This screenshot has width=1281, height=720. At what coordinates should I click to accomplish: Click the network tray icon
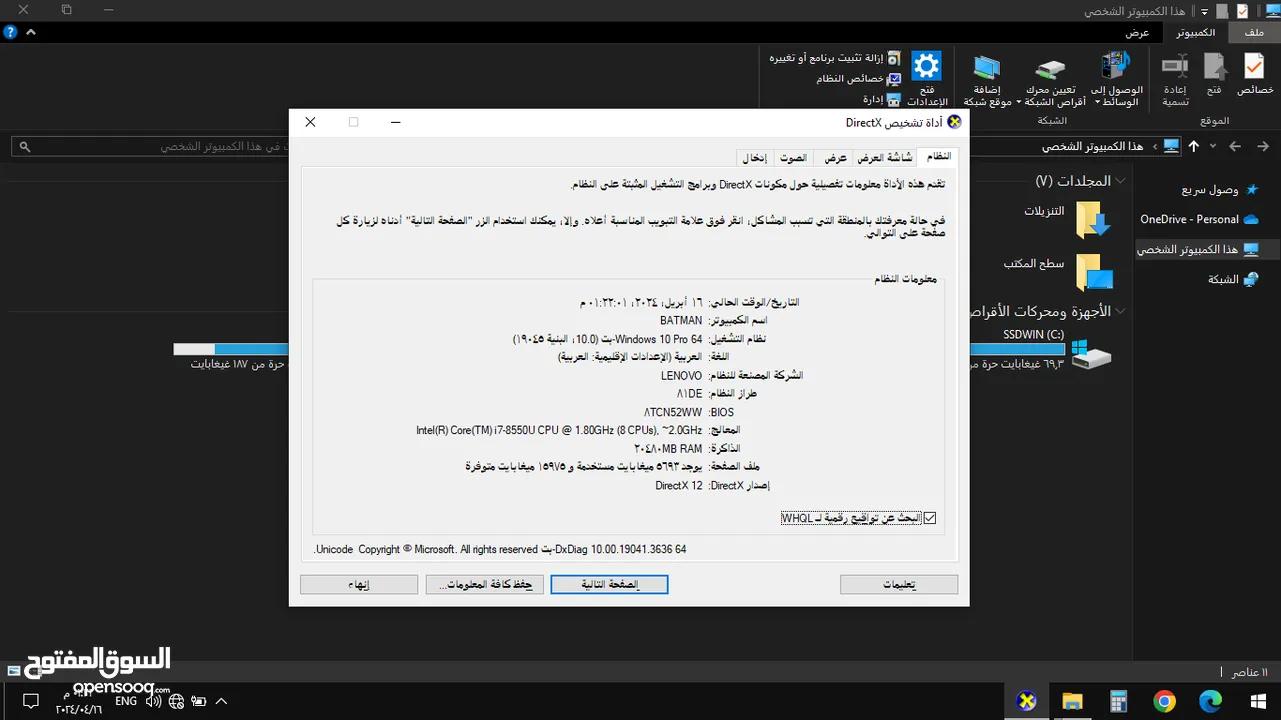pyautogui.click(x=176, y=701)
